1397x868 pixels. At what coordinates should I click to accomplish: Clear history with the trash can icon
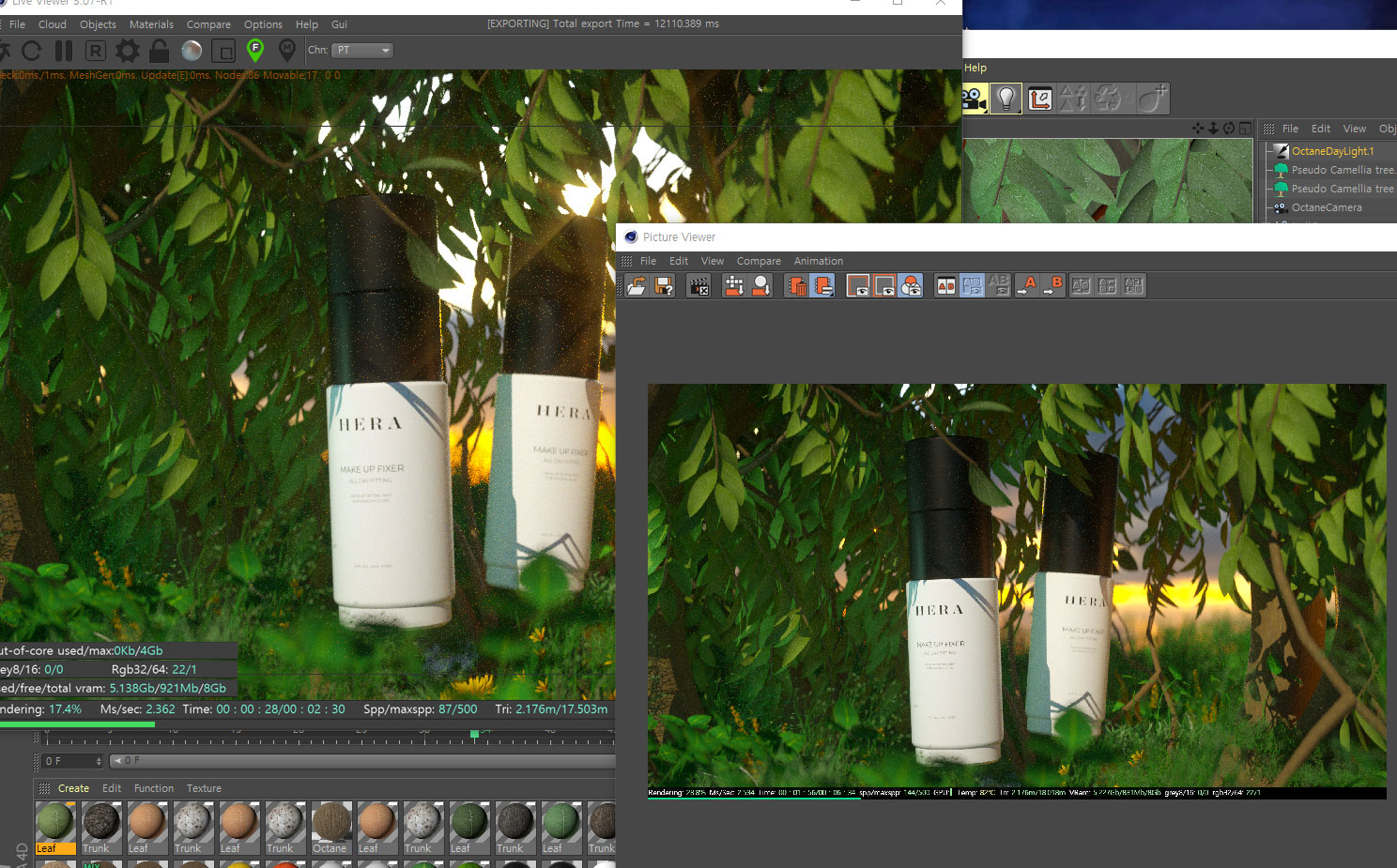tap(796, 285)
